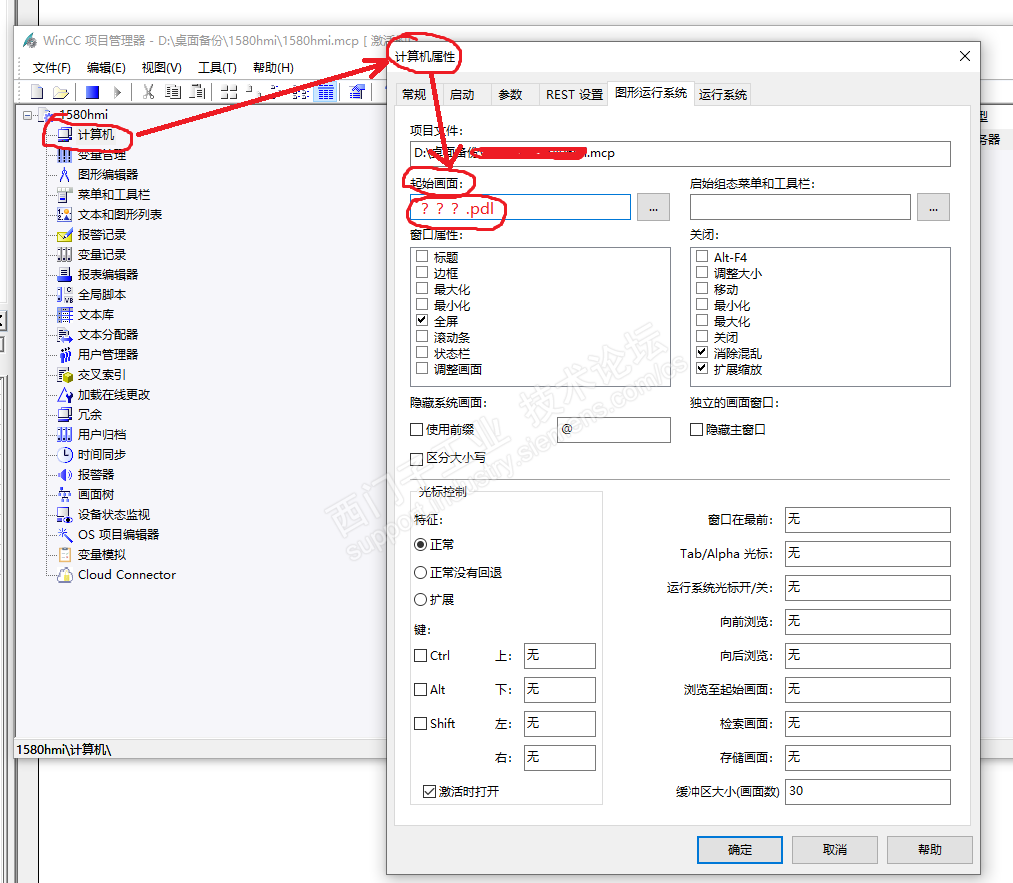Click the 图形编辑器 compass icon in tree

tap(65, 174)
